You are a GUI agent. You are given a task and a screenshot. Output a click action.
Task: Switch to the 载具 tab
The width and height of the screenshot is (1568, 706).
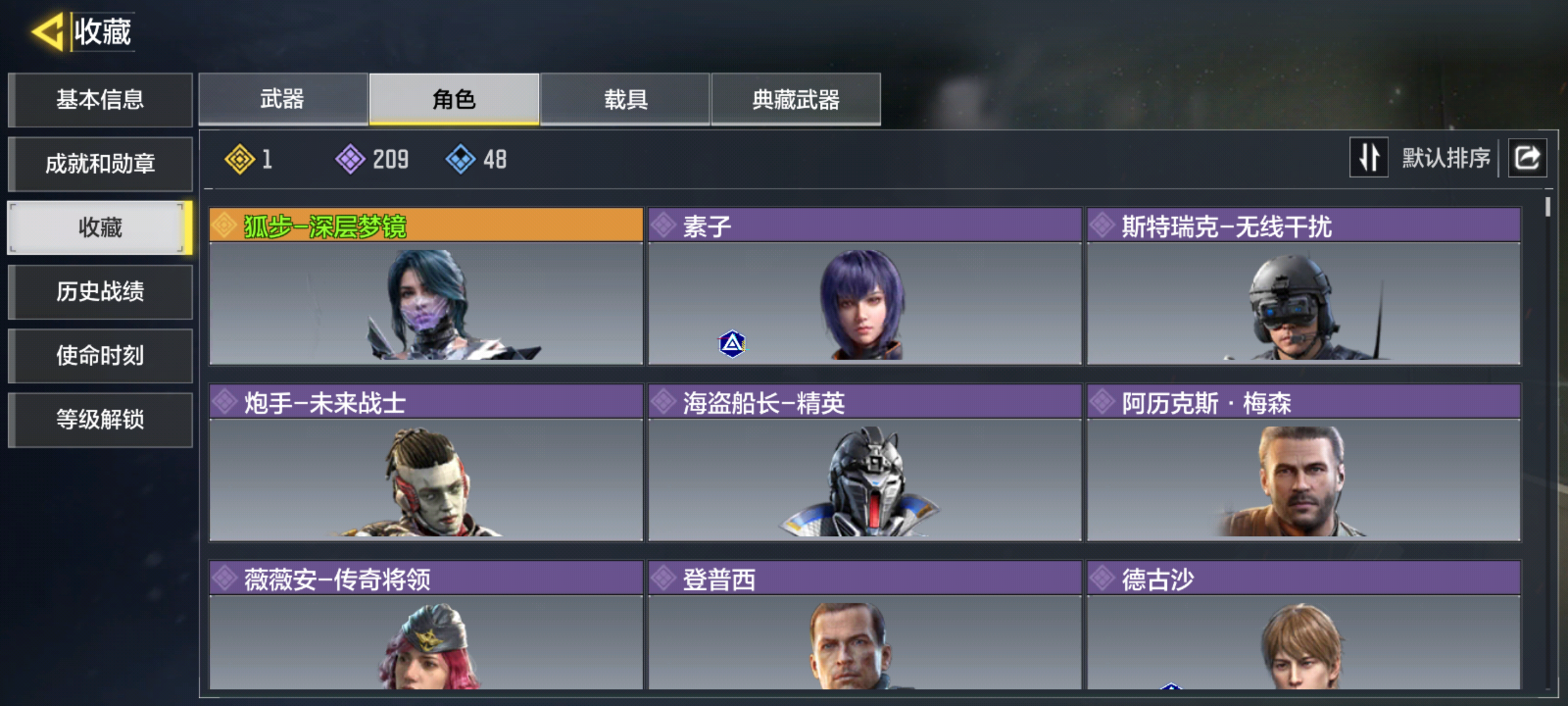point(625,99)
